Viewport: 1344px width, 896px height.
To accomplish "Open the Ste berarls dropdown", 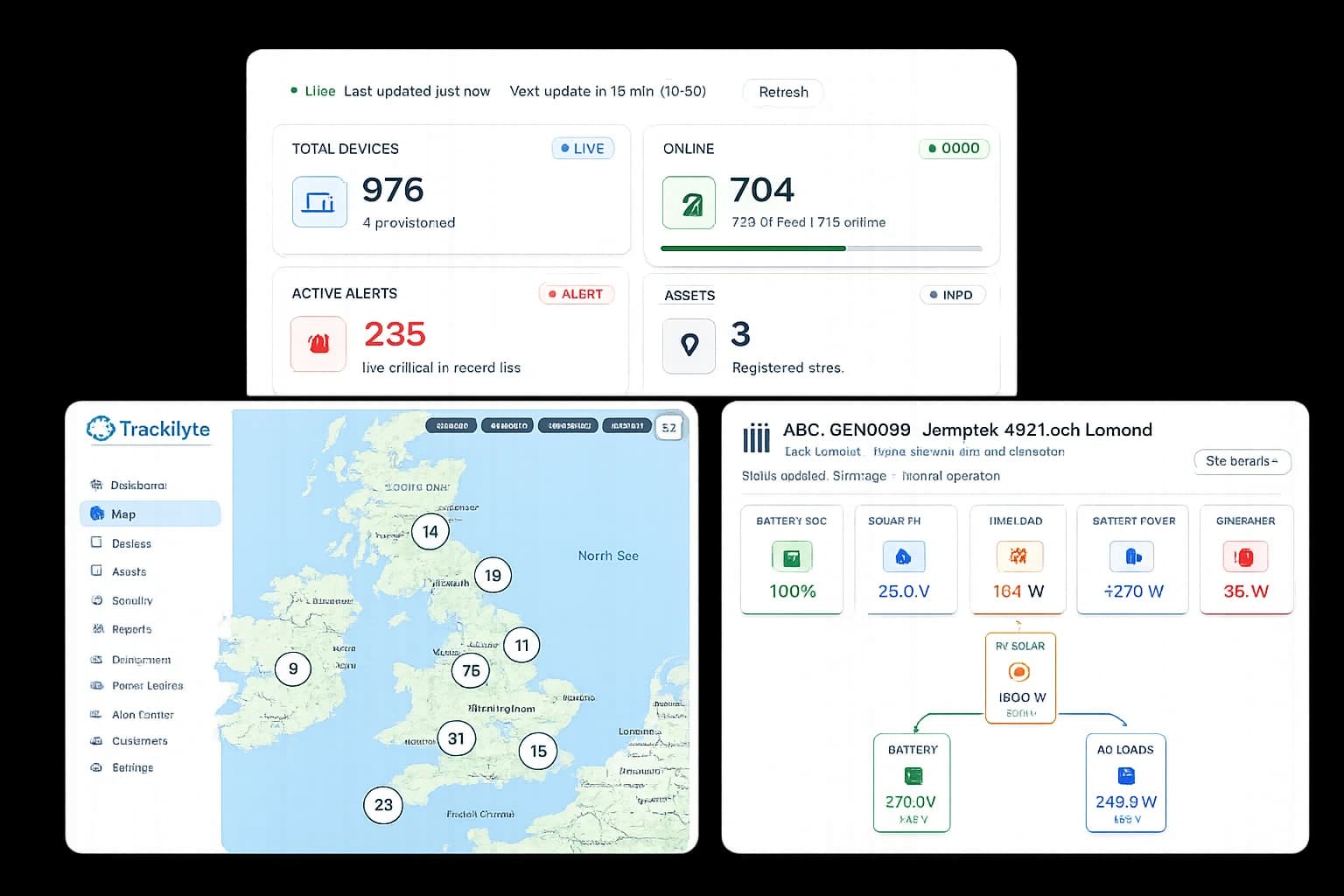I will click(1242, 461).
